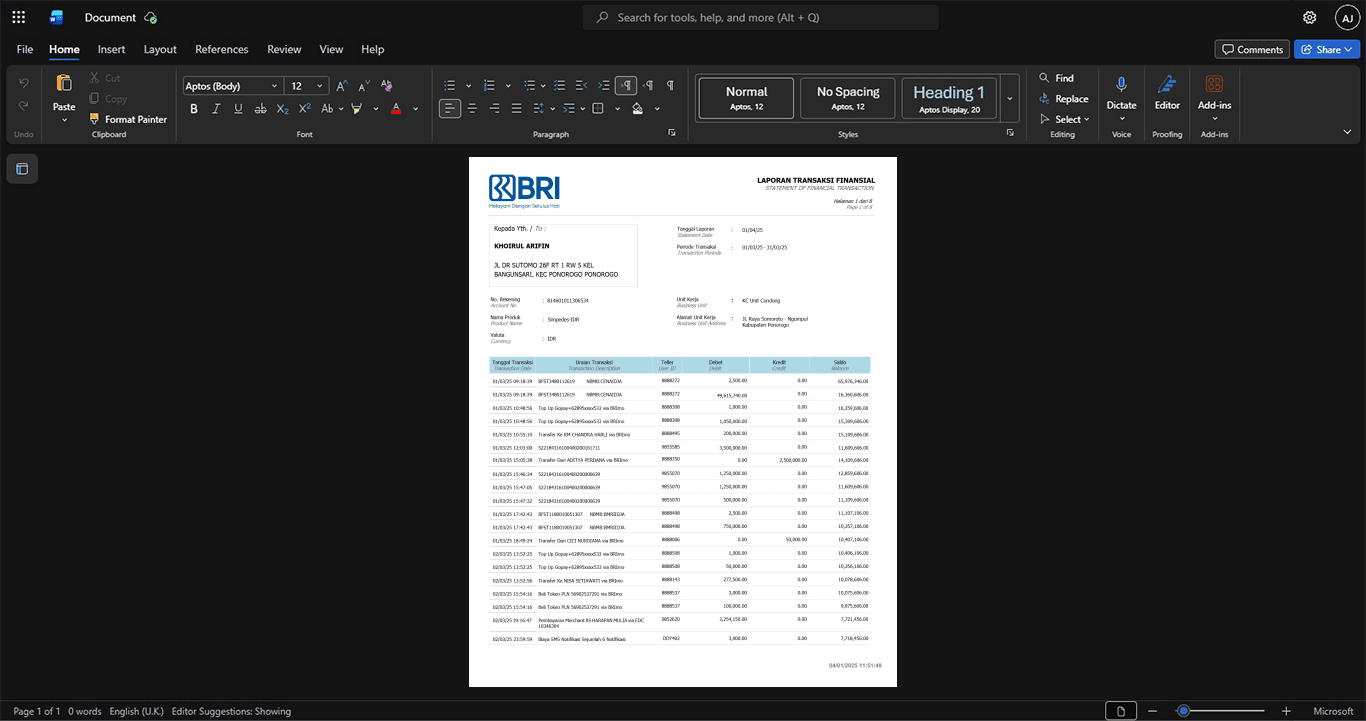1366x721 pixels.
Task: Open the navigation pane icon
Action: tap(22, 169)
